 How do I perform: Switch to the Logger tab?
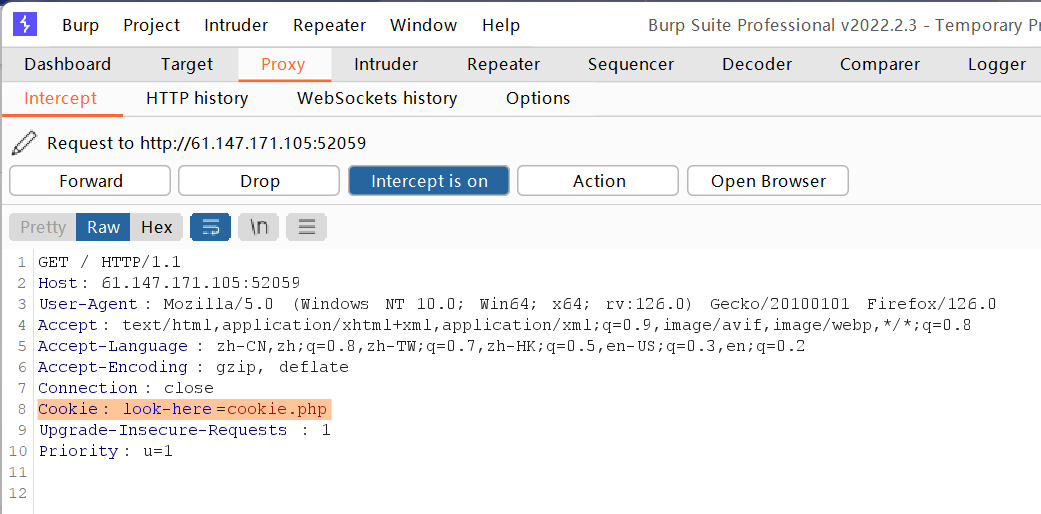997,64
